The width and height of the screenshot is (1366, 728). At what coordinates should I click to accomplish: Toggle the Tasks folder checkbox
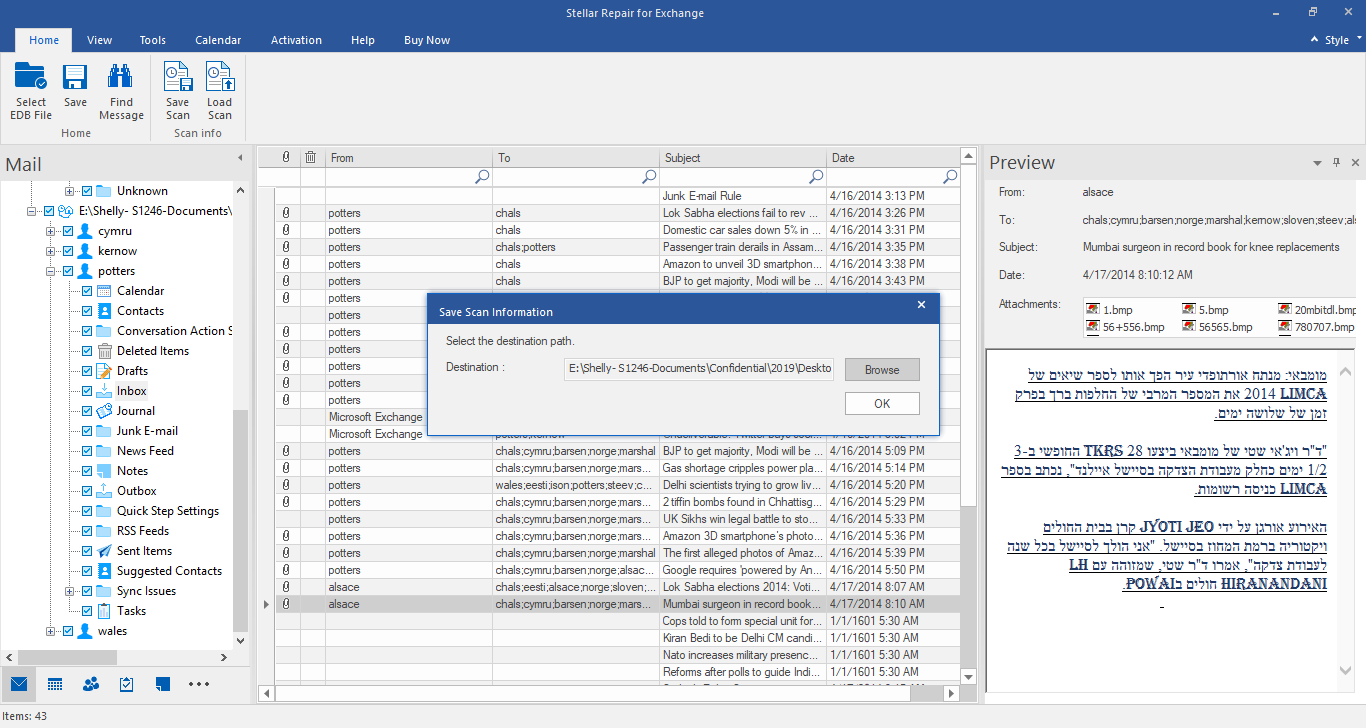coord(87,611)
